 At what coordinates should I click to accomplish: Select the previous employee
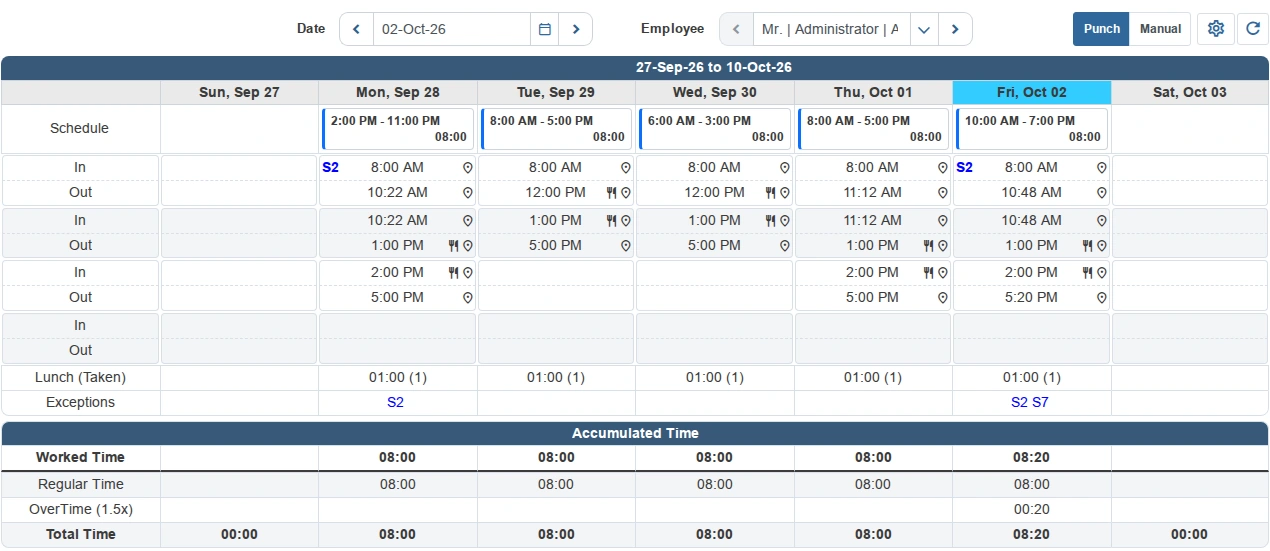pyautogui.click(x=737, y=29)
